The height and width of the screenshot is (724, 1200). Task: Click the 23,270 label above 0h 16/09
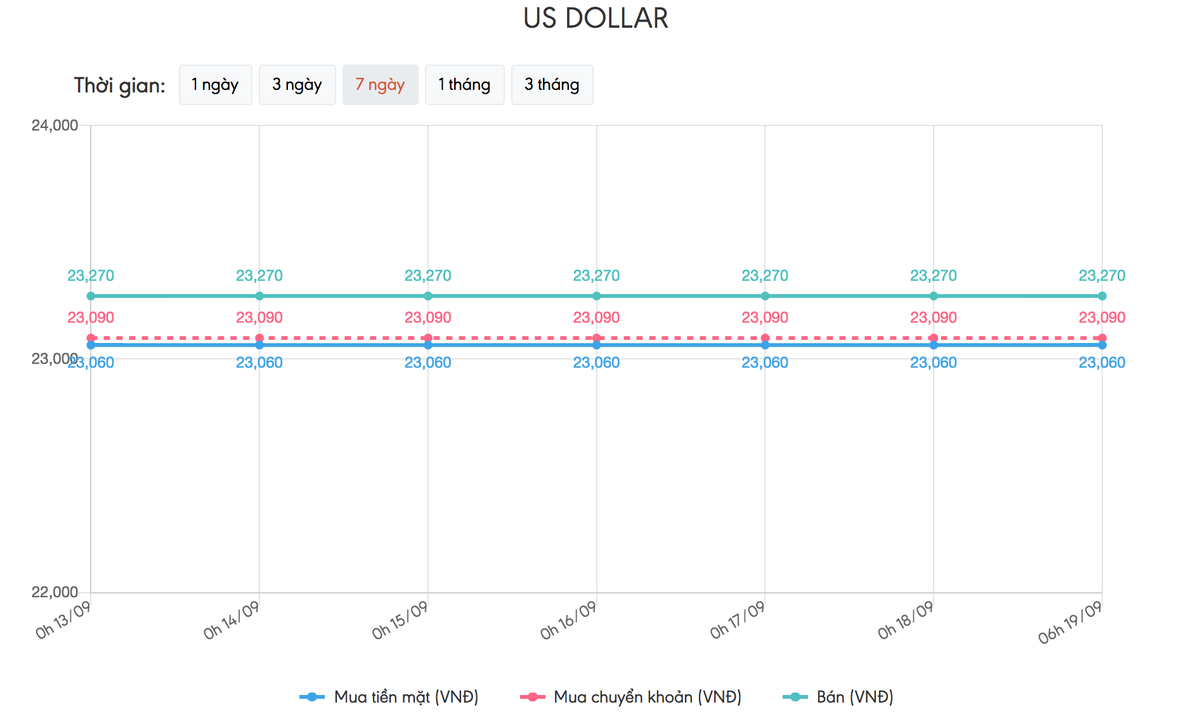tap(596, 276)
